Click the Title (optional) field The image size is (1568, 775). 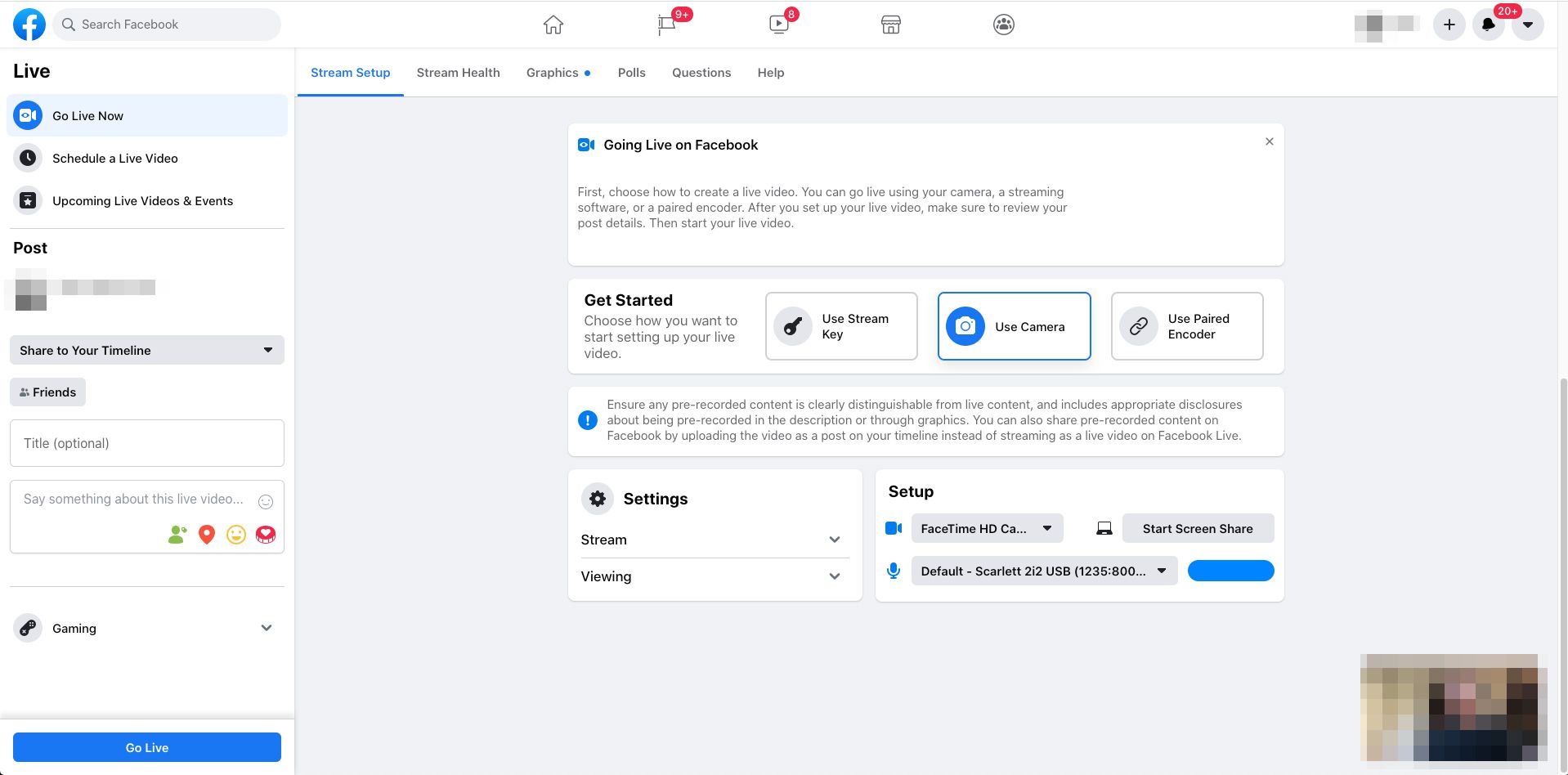point(147,443)
